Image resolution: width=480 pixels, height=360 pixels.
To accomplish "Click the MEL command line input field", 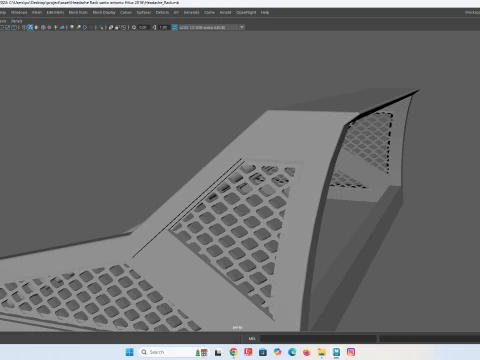I will coord(318,339).
